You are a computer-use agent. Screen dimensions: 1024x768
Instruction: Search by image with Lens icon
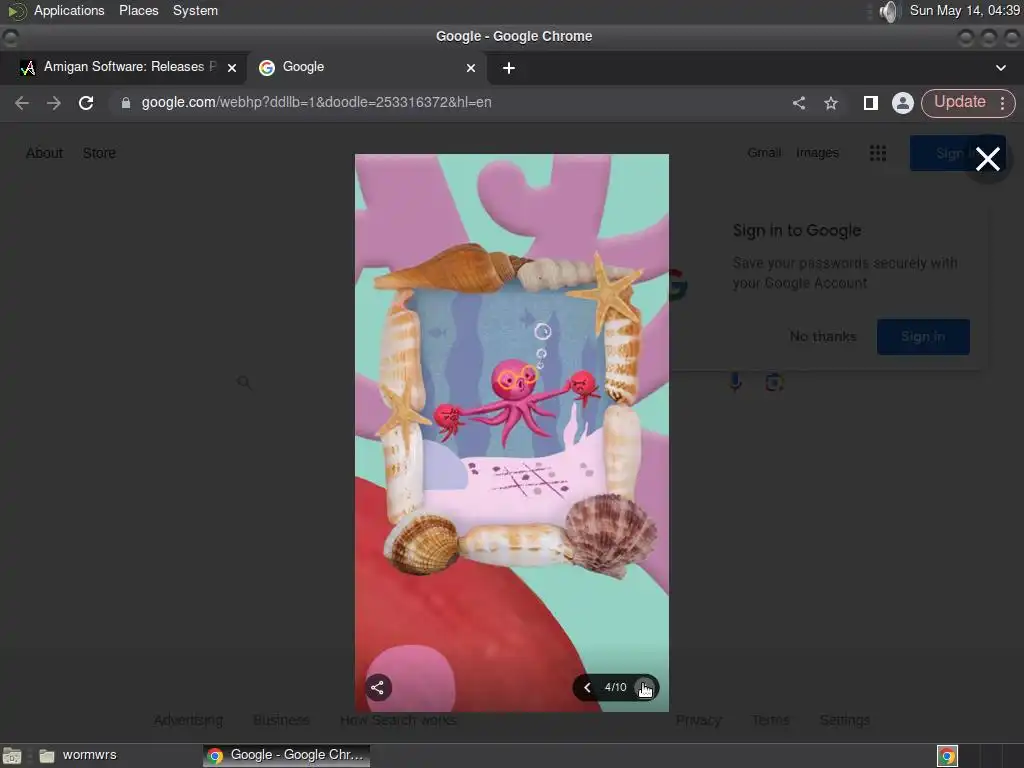[774, 382]
